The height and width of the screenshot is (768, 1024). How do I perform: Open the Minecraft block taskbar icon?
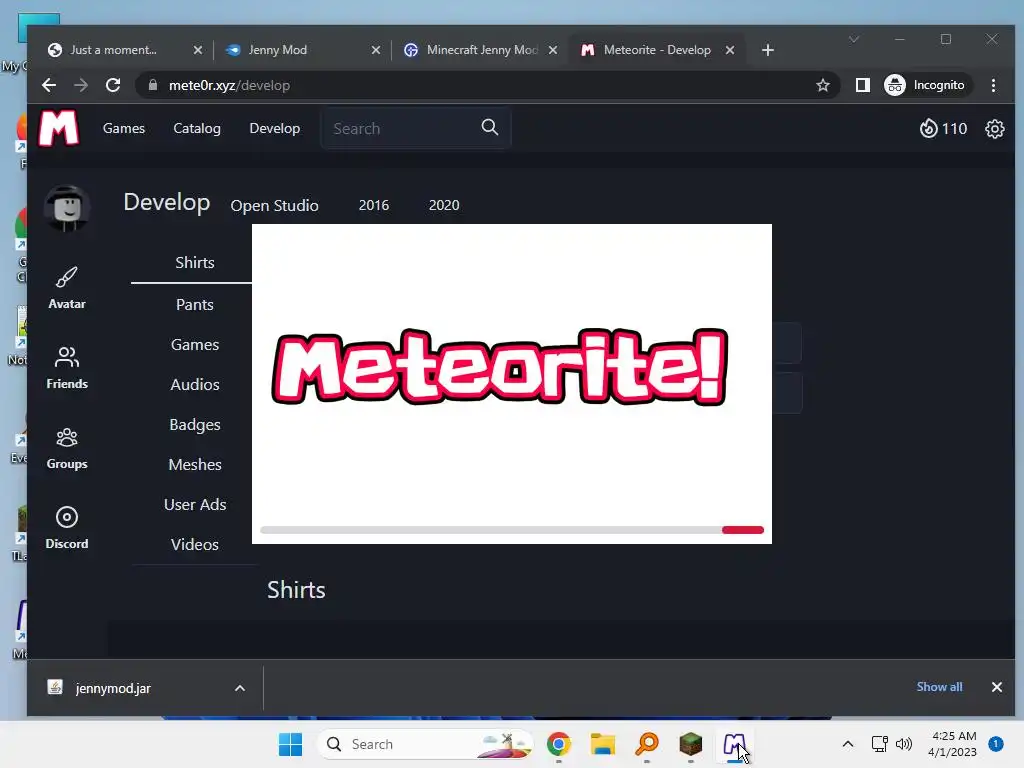[691, 744]
